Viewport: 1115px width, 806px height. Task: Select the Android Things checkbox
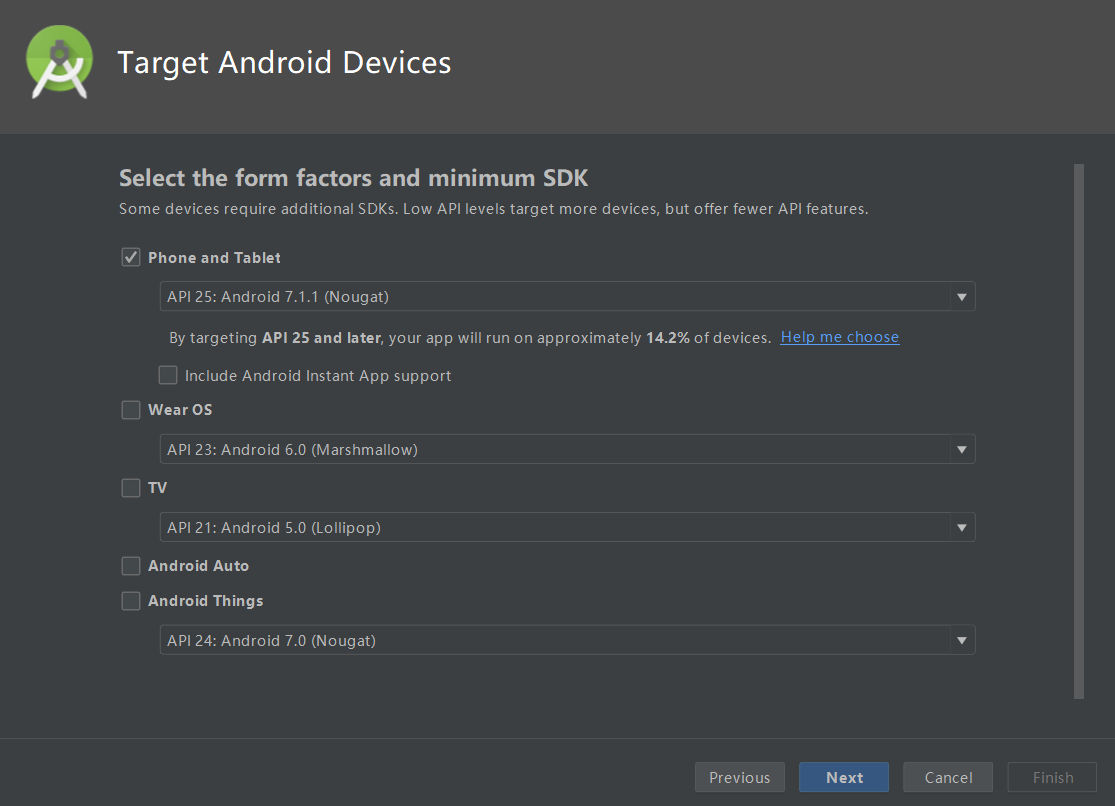(131, 601)
